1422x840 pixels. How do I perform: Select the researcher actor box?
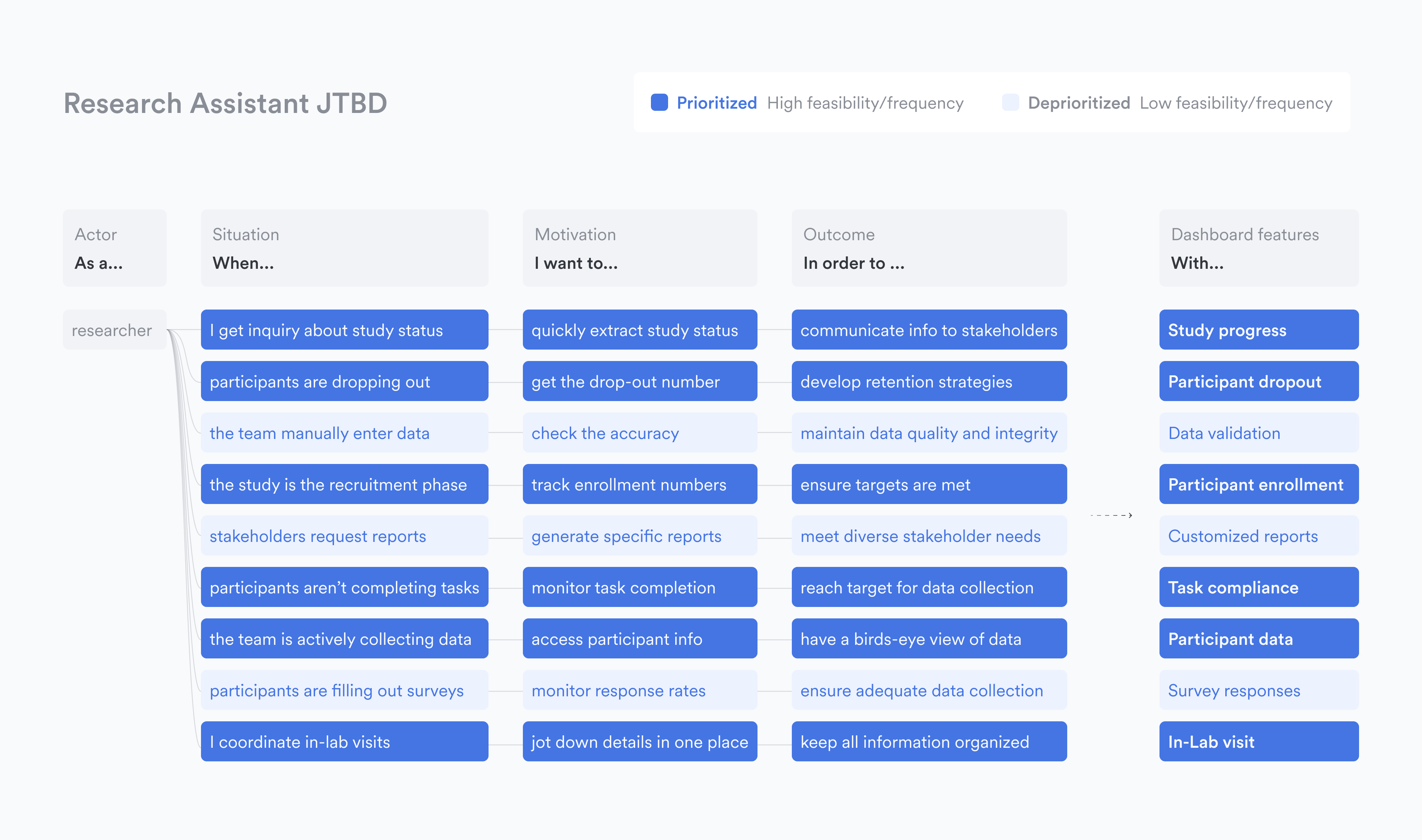pyautogui.click(x=114, y=330)
